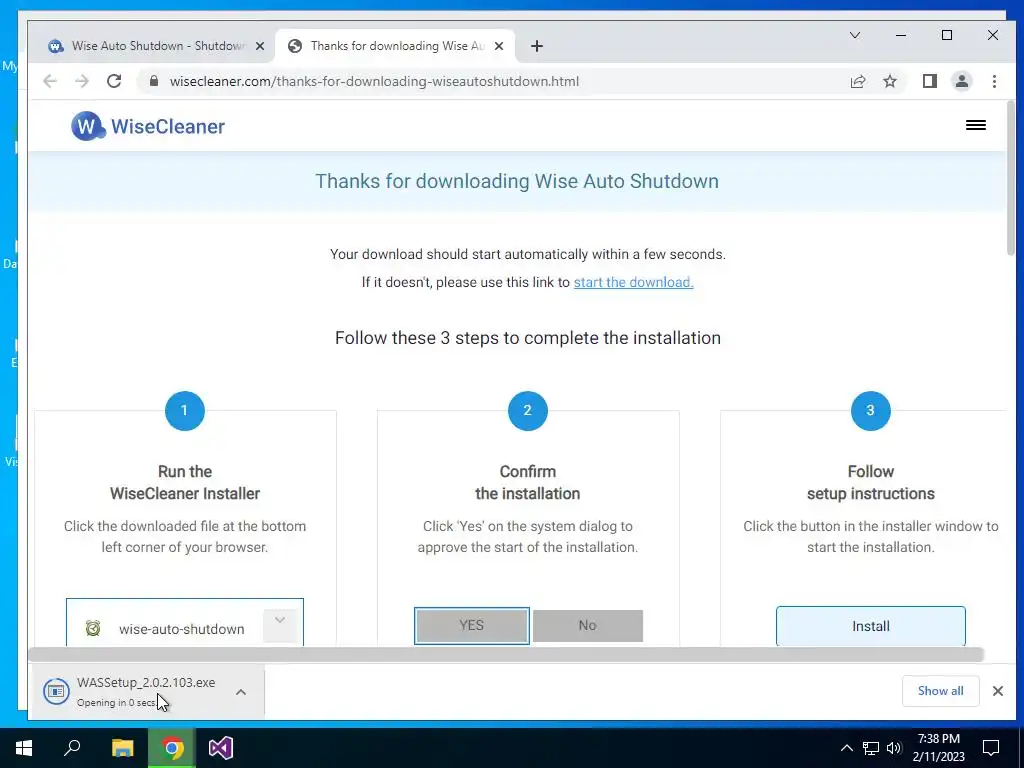Click 'Confirm the installation' heading
This screenshot has height=768, width=1024.
[x=528, y=483]
